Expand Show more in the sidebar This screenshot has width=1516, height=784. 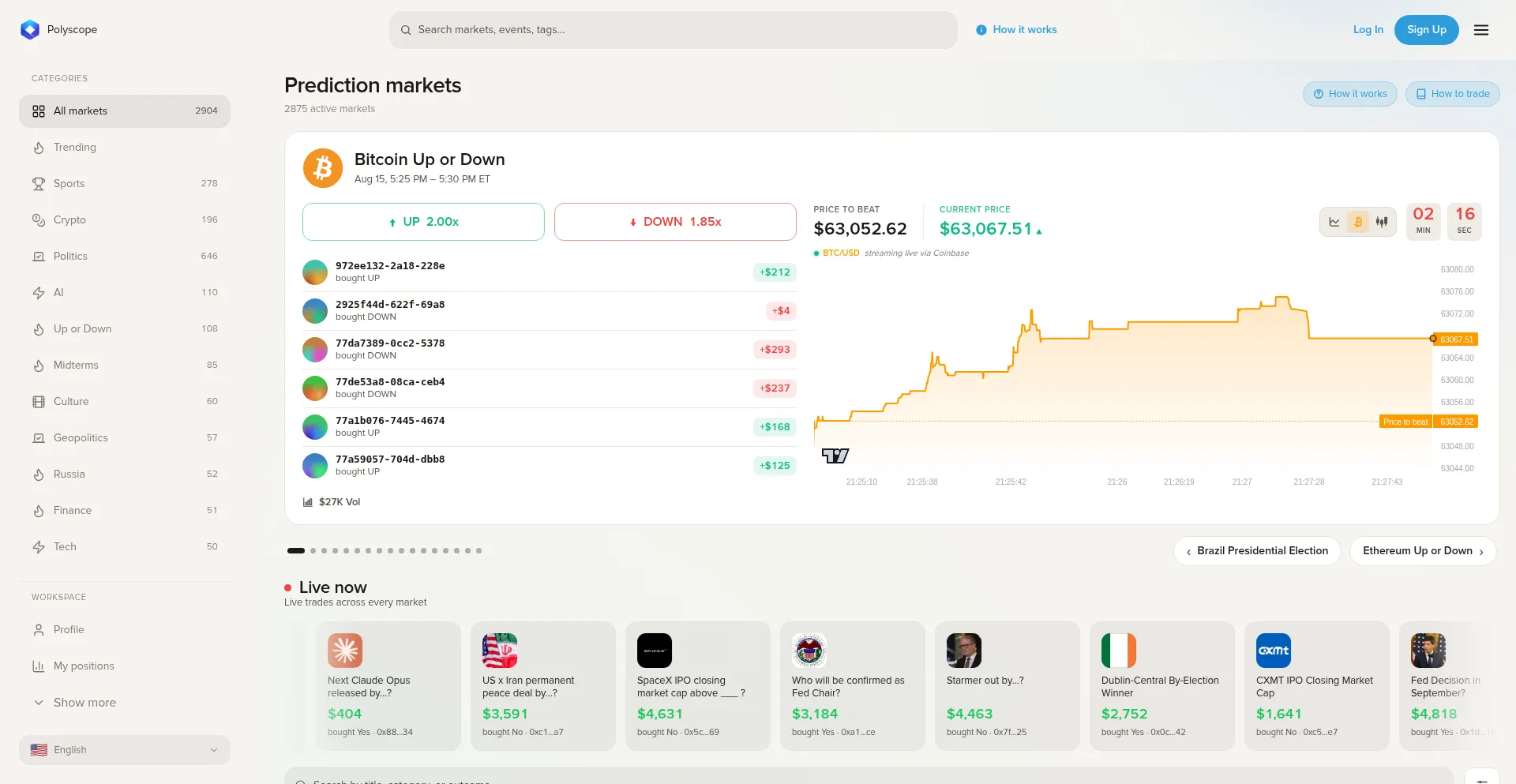pos(125,703)
